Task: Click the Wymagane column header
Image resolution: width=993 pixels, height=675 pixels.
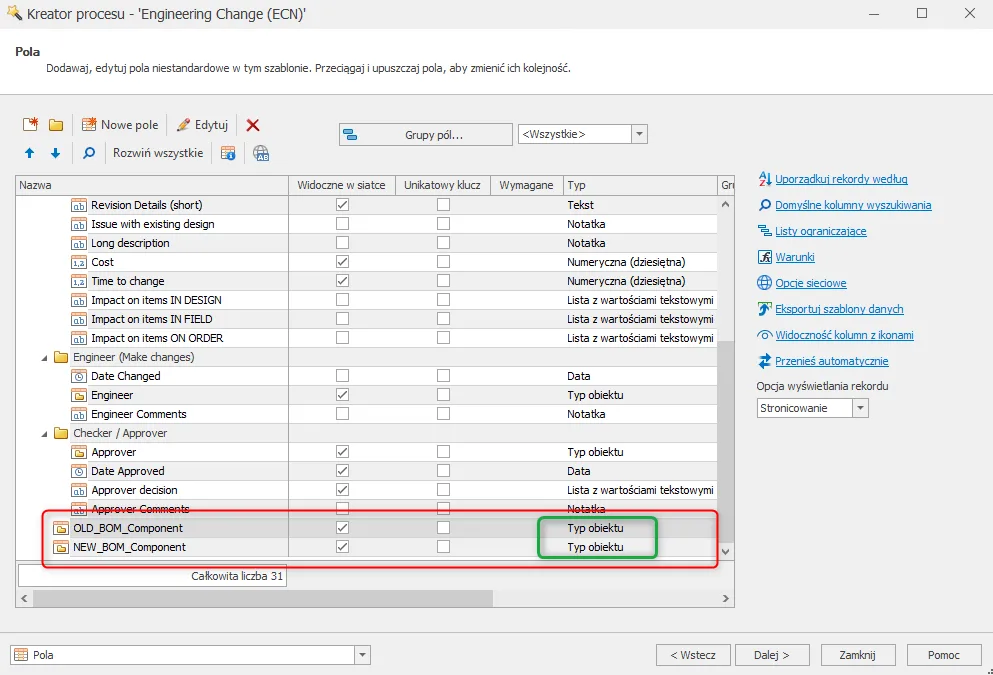Action: click(x=526, y=186)
